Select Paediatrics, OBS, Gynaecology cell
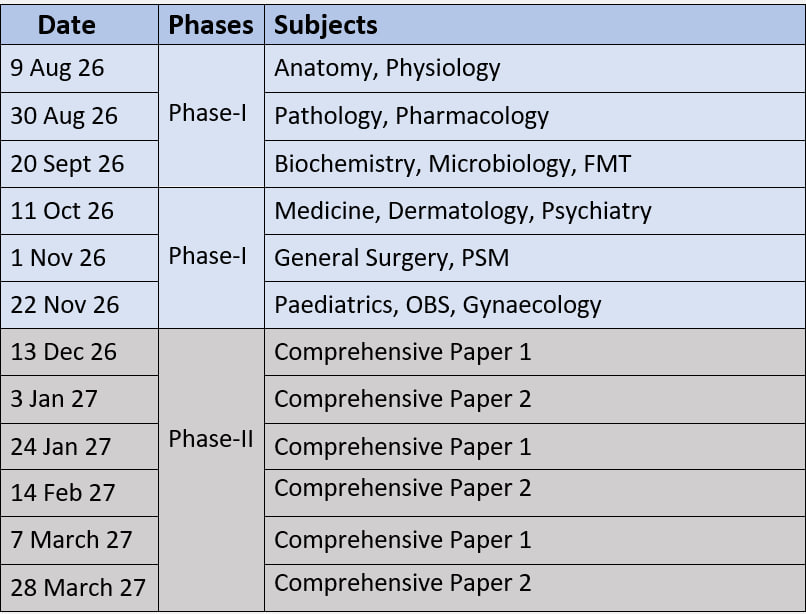Image resolution: width=806 pixels, height=614 pixels. 535,305
